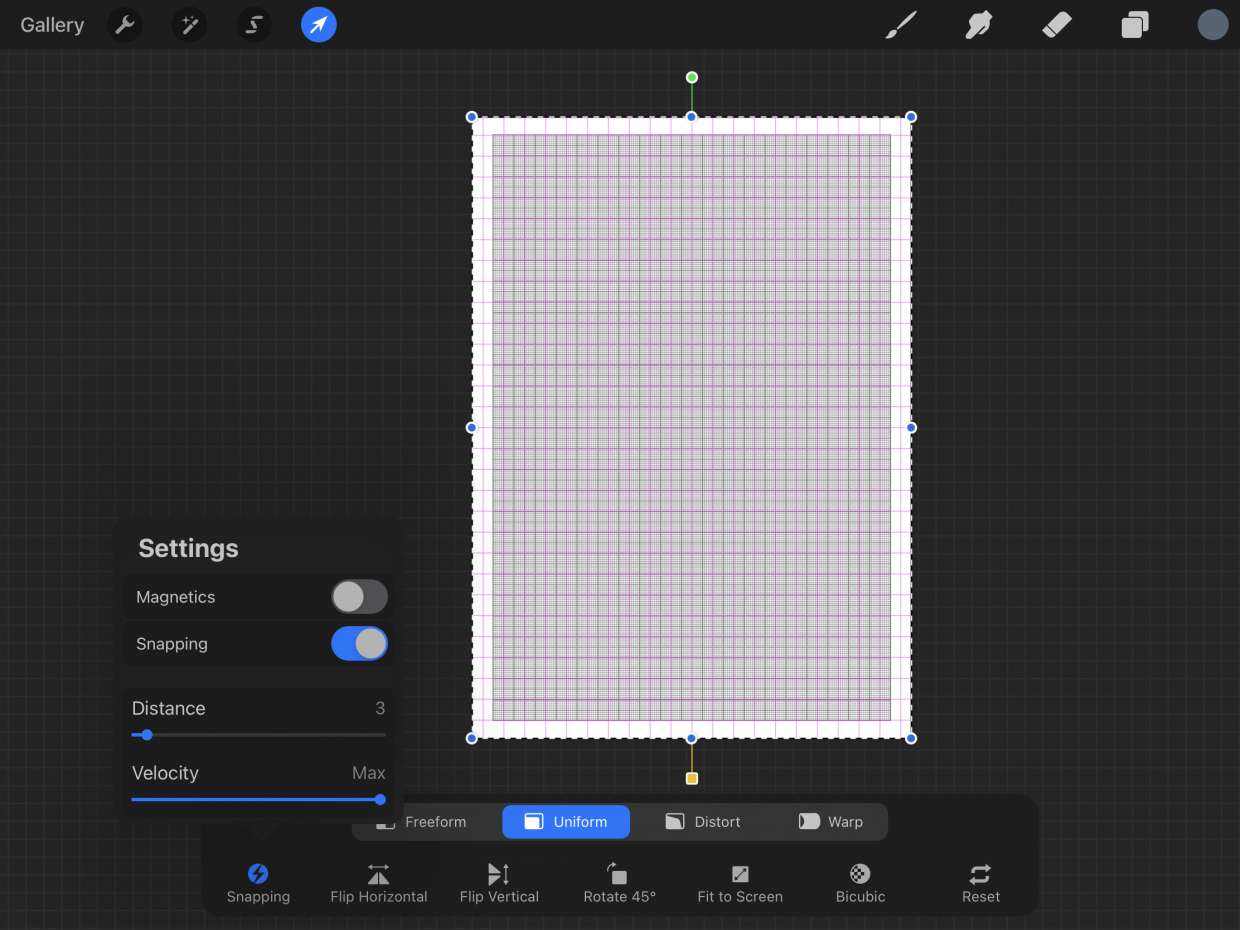Select the Brush tool

click(x=901, y=25)
